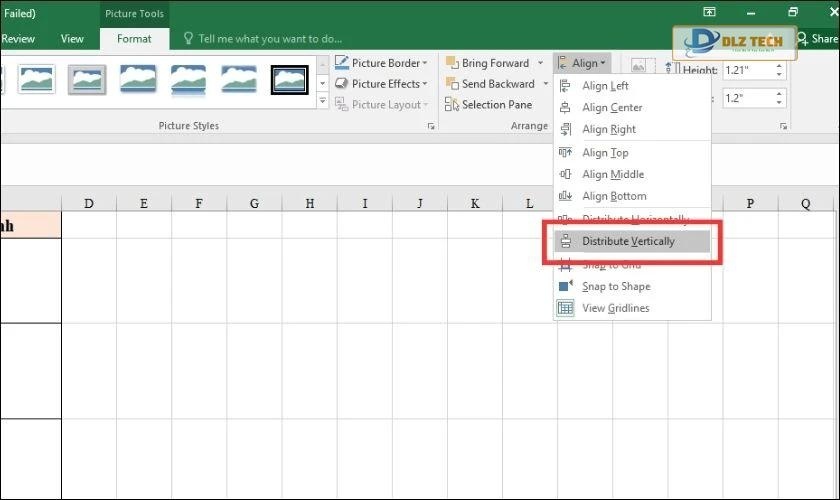Choose Align Left in the dropdown
This screenshot has width=840, height=500.
(605, 86)
